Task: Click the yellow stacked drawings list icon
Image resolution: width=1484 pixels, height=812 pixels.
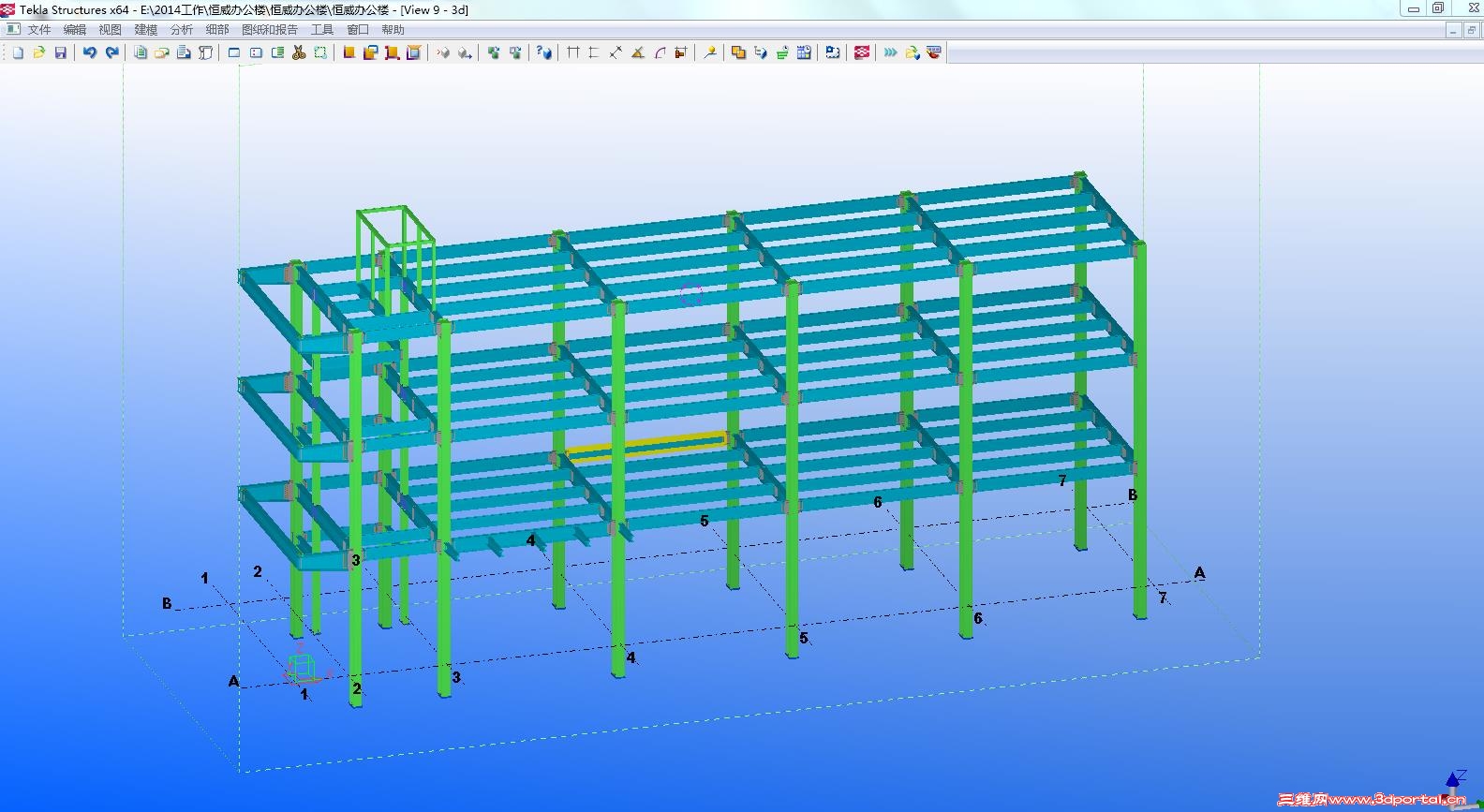Action: [x=162, y=52]
